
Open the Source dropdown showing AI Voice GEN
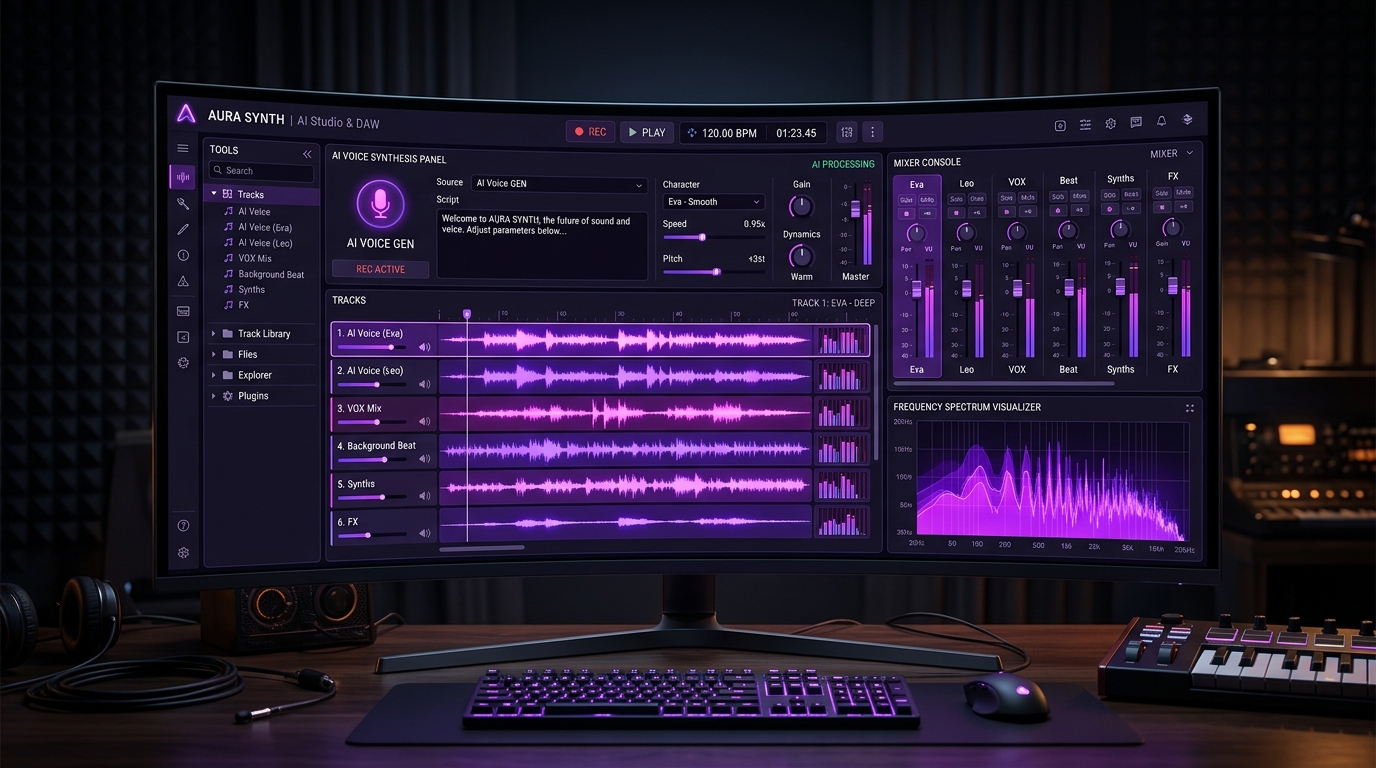click(x=559, y=184)
